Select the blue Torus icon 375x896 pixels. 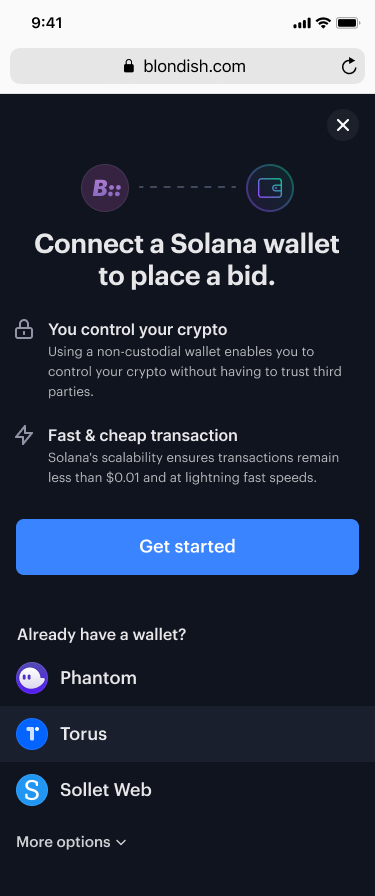pyautogui.click(x=32, y=734)
